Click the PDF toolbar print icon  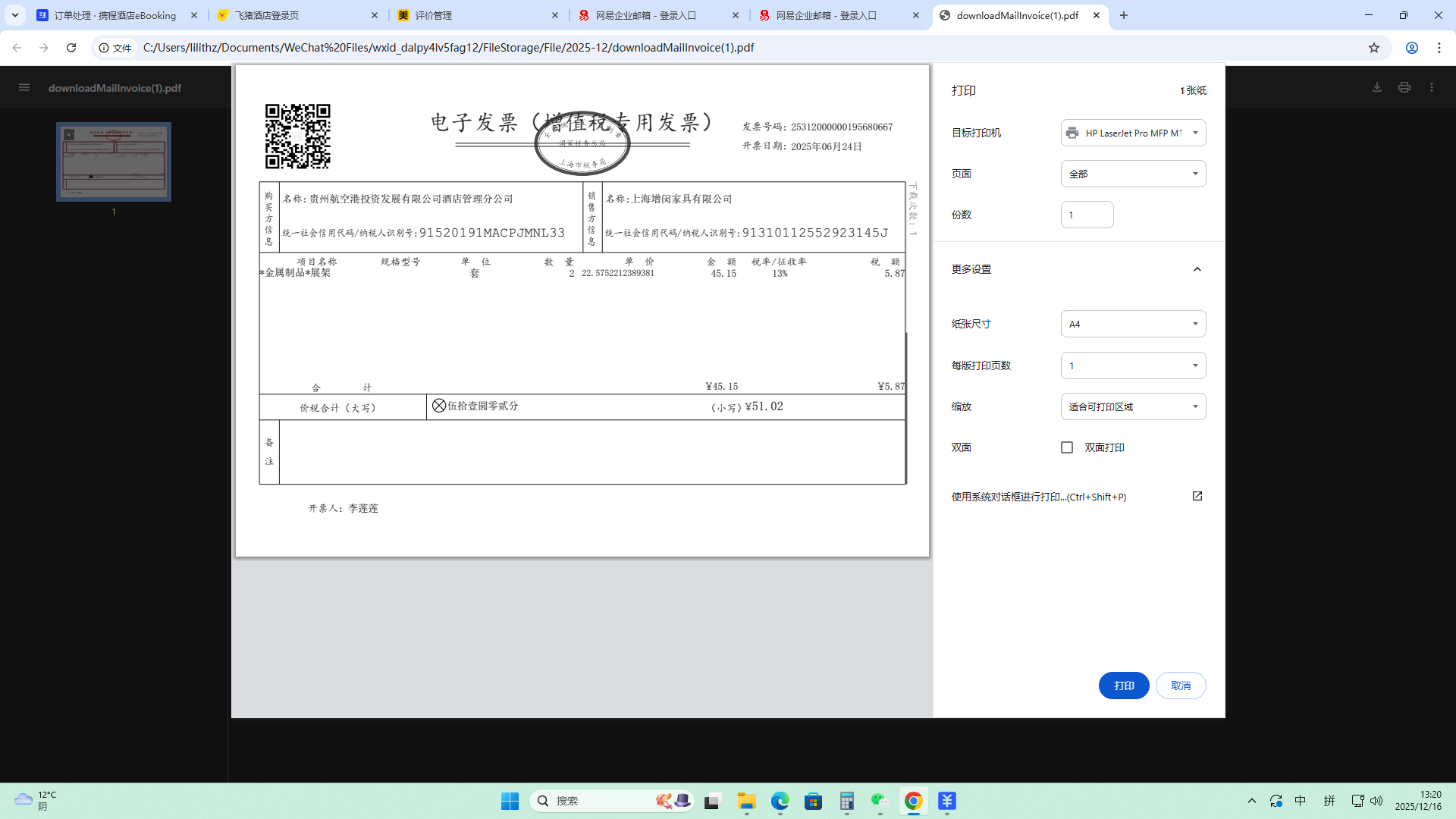click(x=1404, y=87)
